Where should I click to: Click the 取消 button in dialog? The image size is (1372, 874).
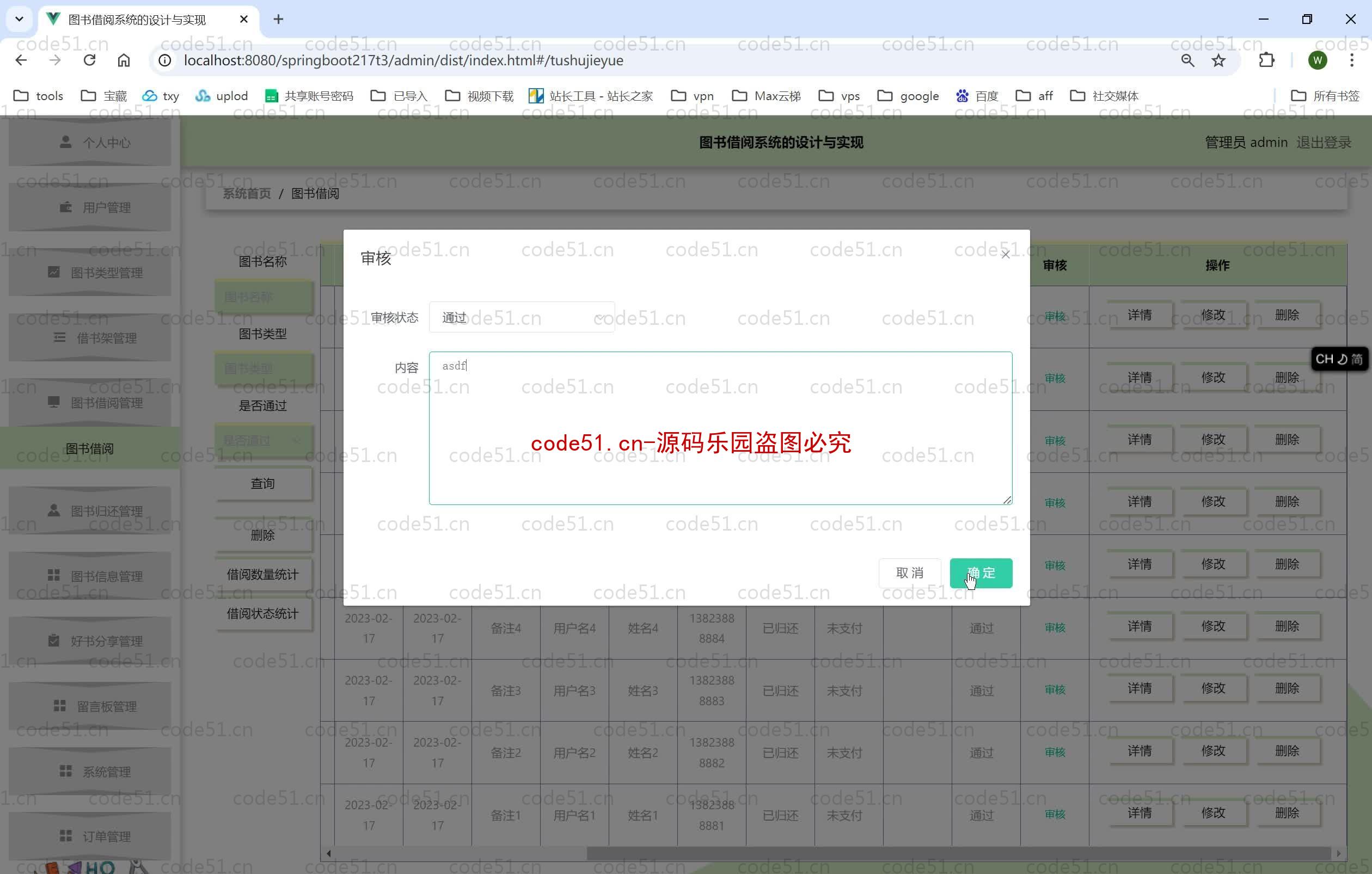click(909, 573)
